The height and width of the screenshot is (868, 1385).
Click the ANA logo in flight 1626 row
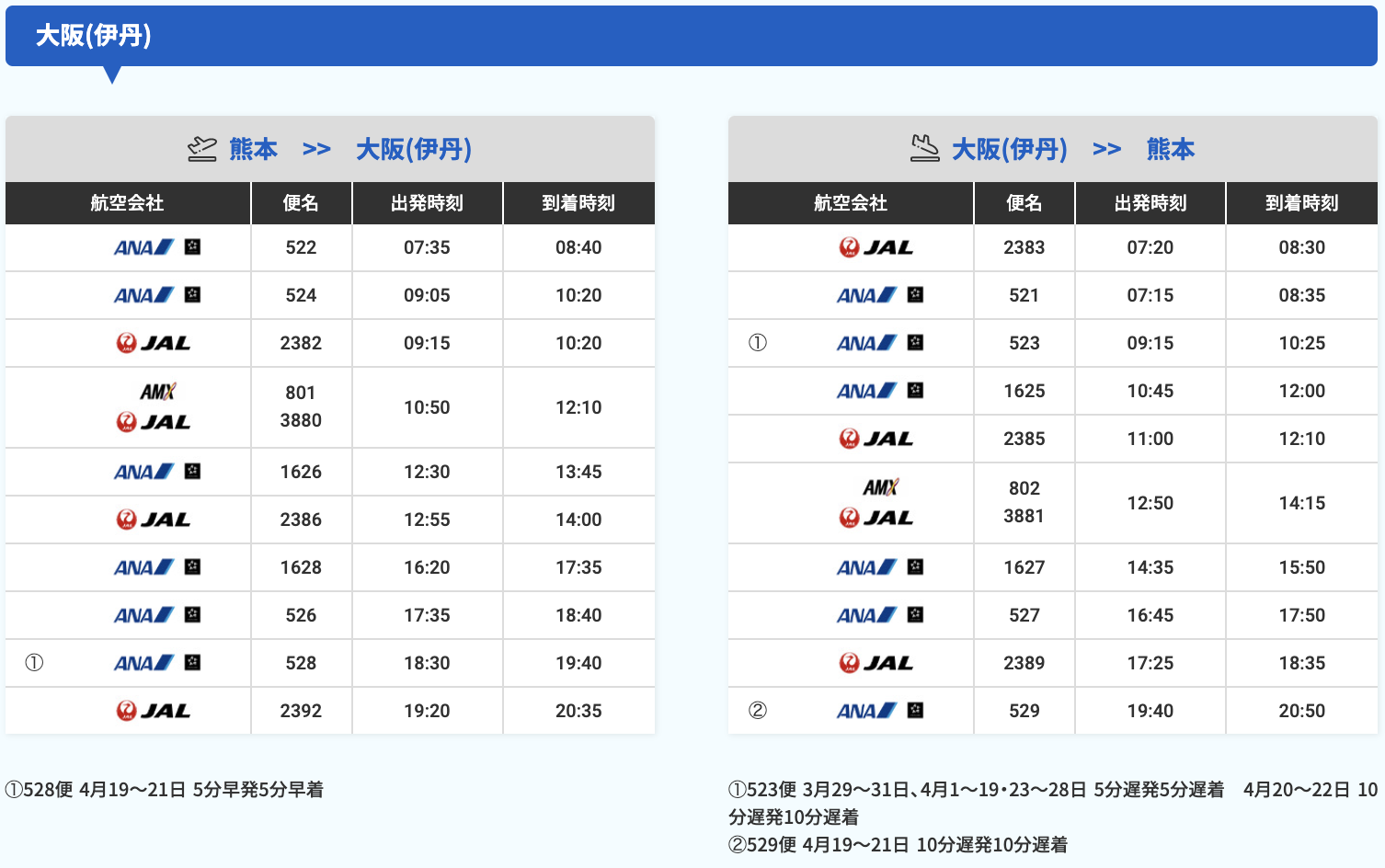[143, 472]
